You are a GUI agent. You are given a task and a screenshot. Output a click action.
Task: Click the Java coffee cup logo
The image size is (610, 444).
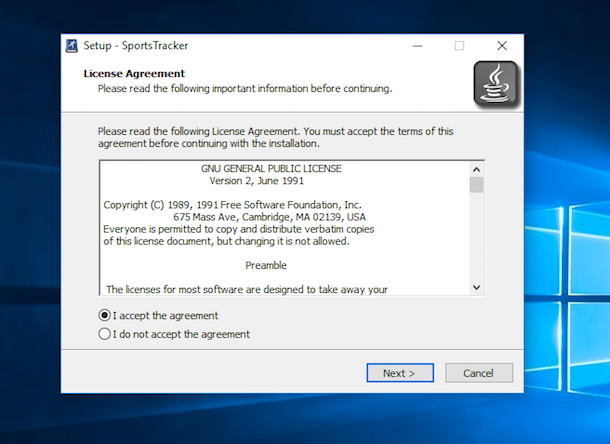tap(496, 84)
